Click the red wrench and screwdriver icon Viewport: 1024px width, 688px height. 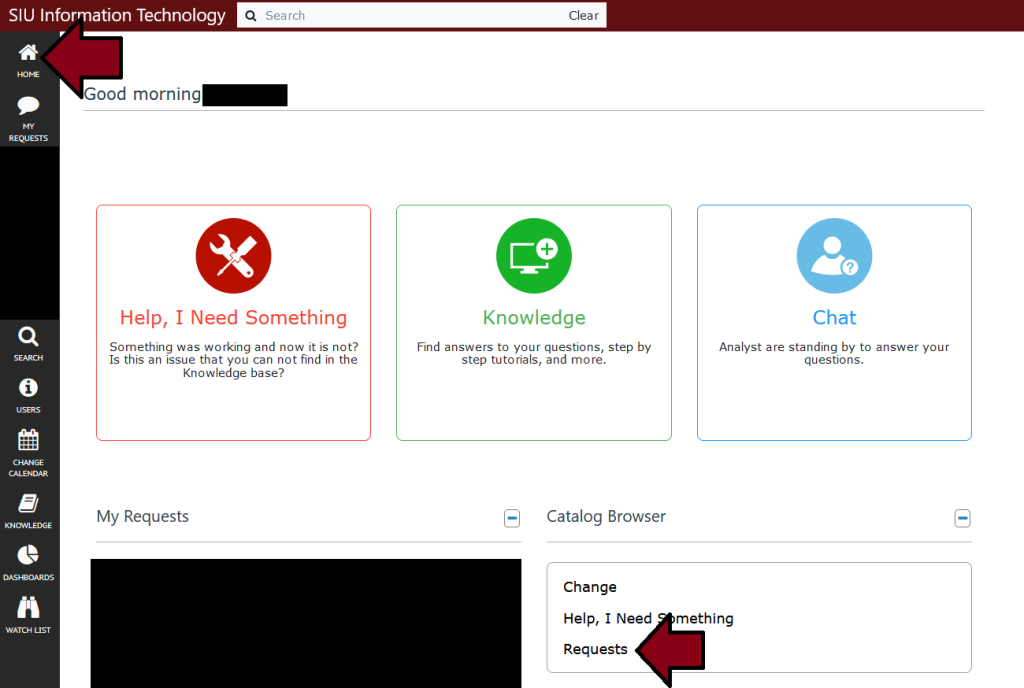[233, 255]
